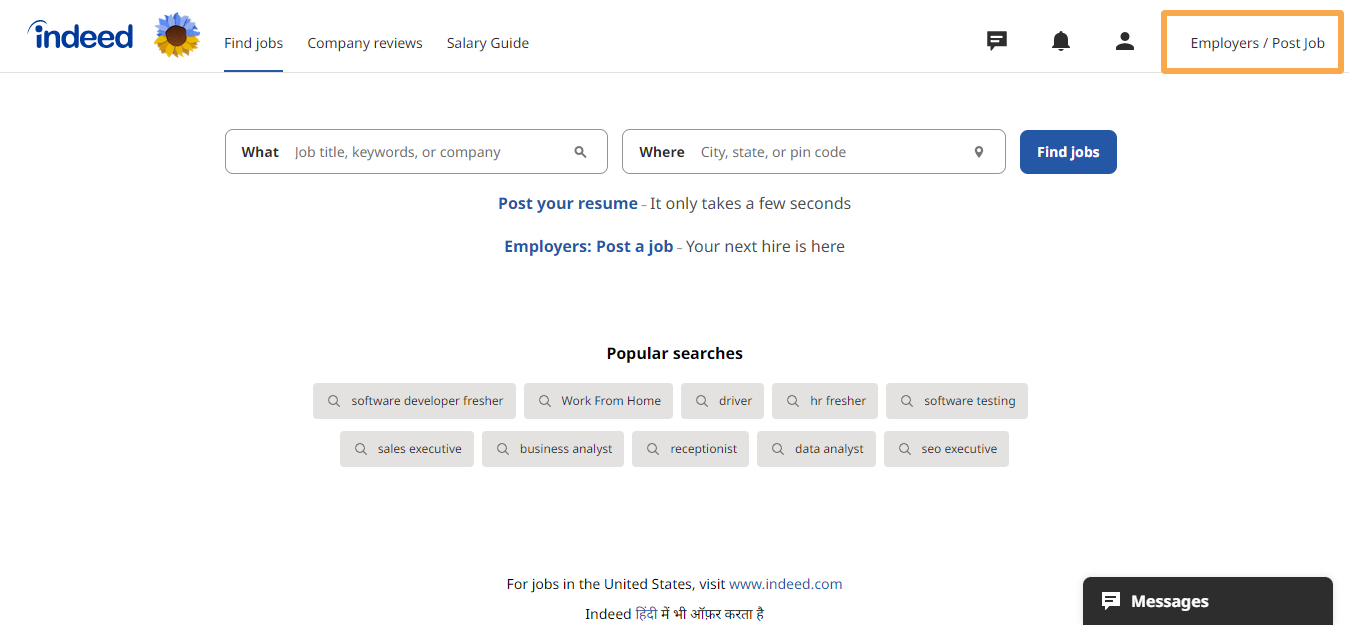Click the Messages widget chat icon
1349x625 pixels.
pyautogui.click(x=1110, y=601)
